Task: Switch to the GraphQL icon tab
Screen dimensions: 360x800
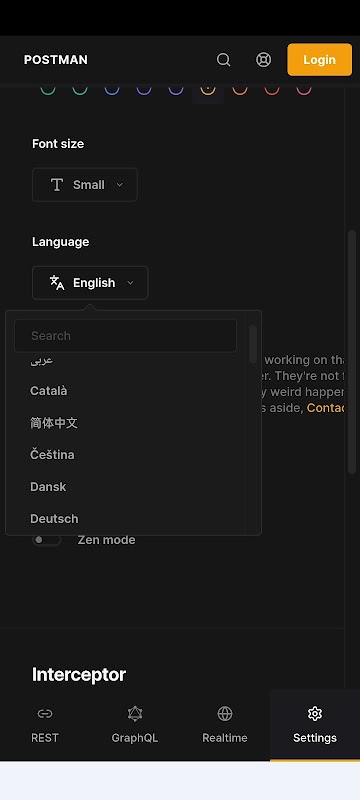Action: click(x=135, y=713)
